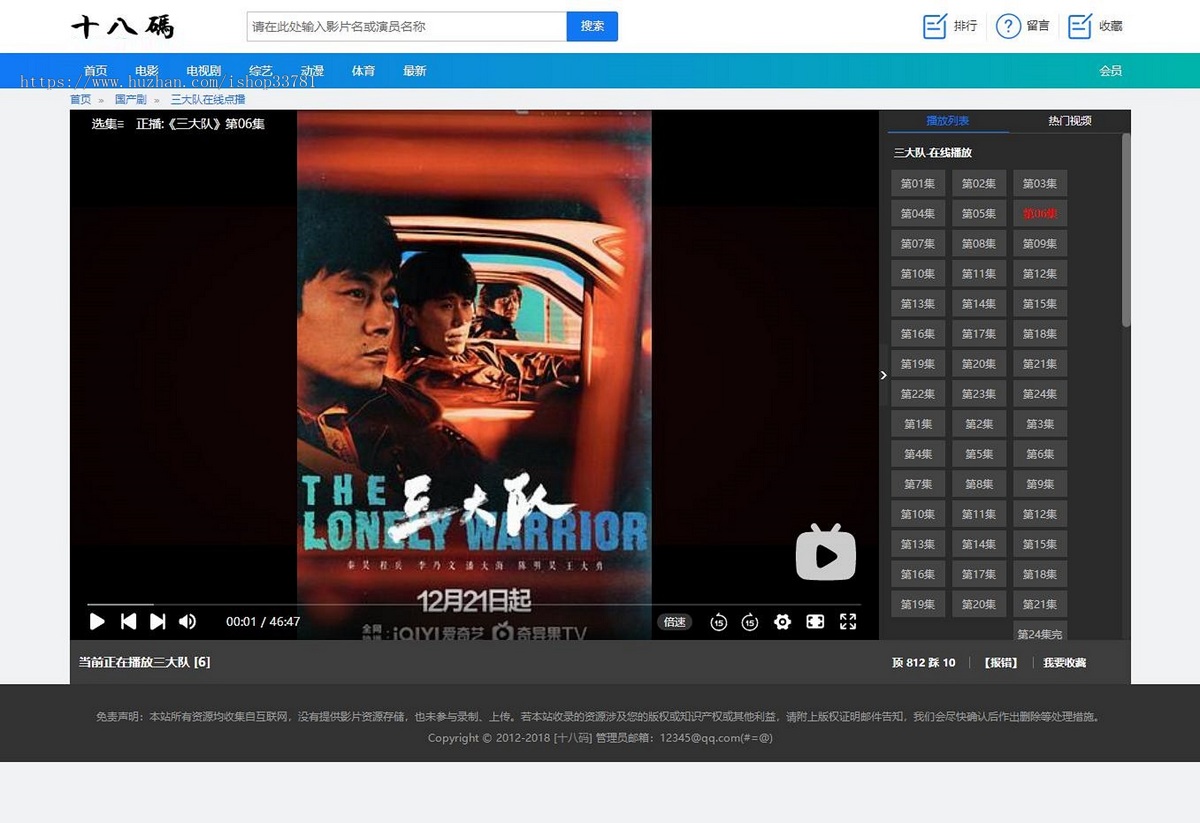This screenshot has height=823, width=1200.
Task: Select episode 第03集
Action: pos(1040,183)
